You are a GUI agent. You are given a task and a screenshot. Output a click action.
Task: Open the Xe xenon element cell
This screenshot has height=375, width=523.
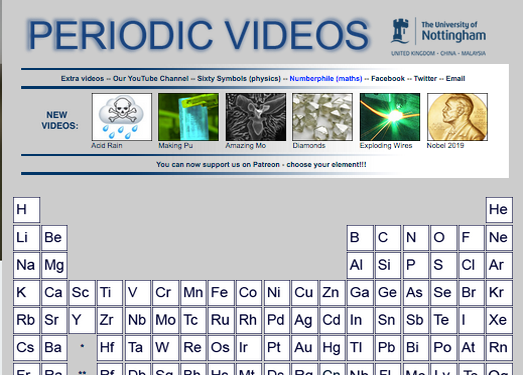pyautogui.click(x=499, y=320)
